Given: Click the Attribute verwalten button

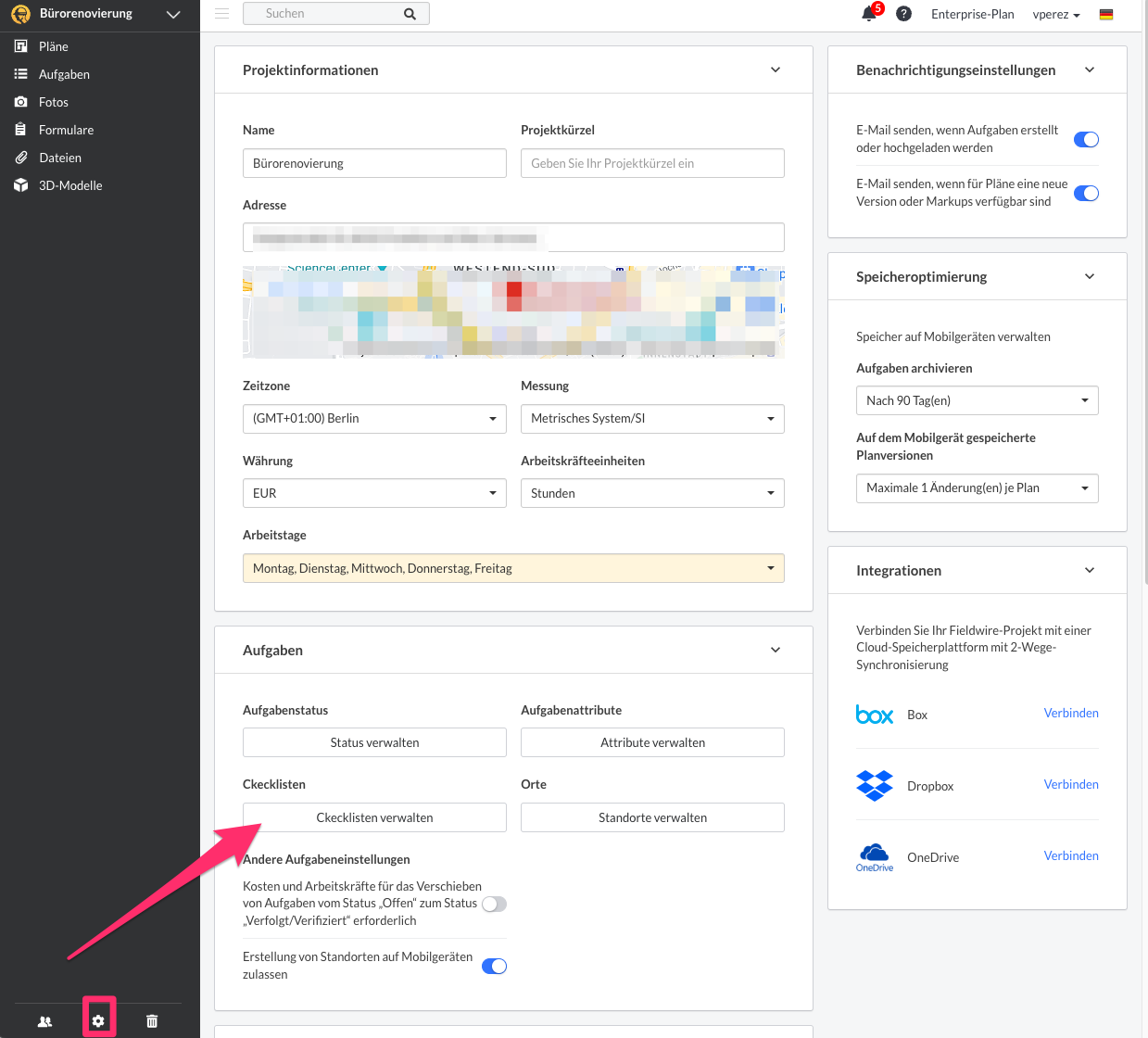Looking at the screenshot, I should pos(652,743).
